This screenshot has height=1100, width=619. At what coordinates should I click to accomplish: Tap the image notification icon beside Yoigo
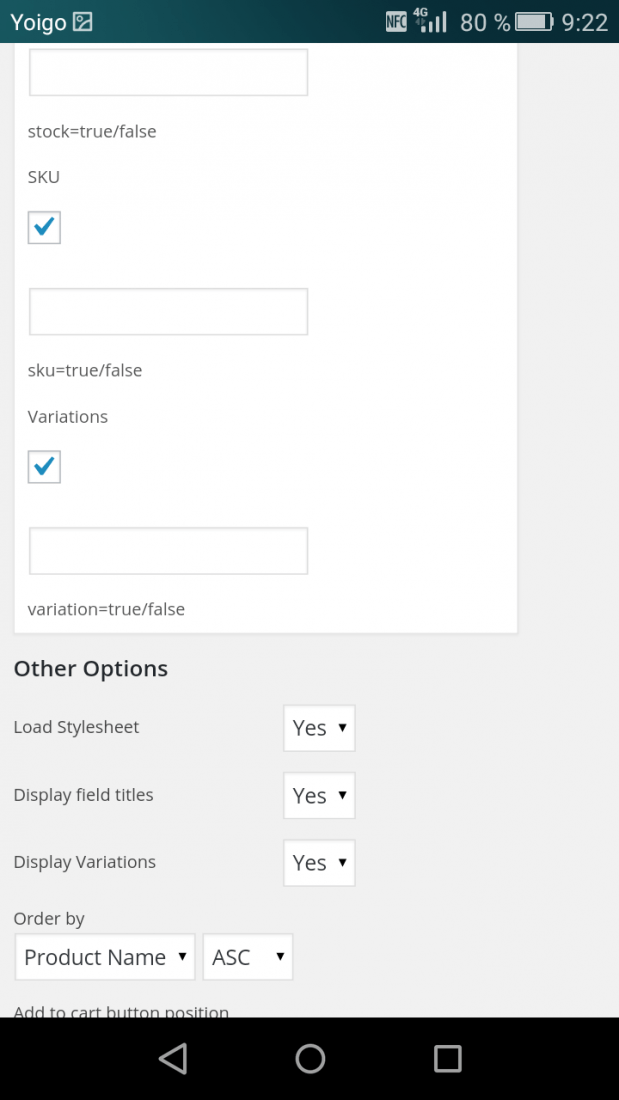tap(83, 22)
